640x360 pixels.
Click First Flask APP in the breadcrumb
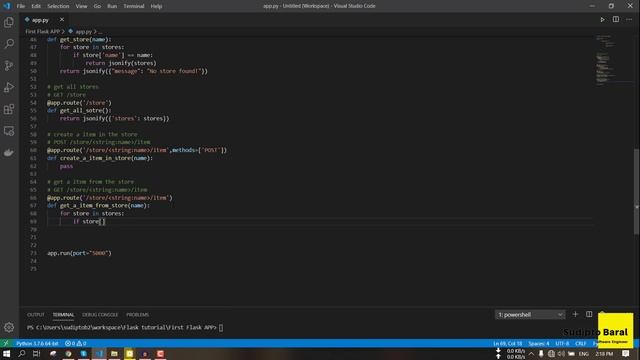42,31
